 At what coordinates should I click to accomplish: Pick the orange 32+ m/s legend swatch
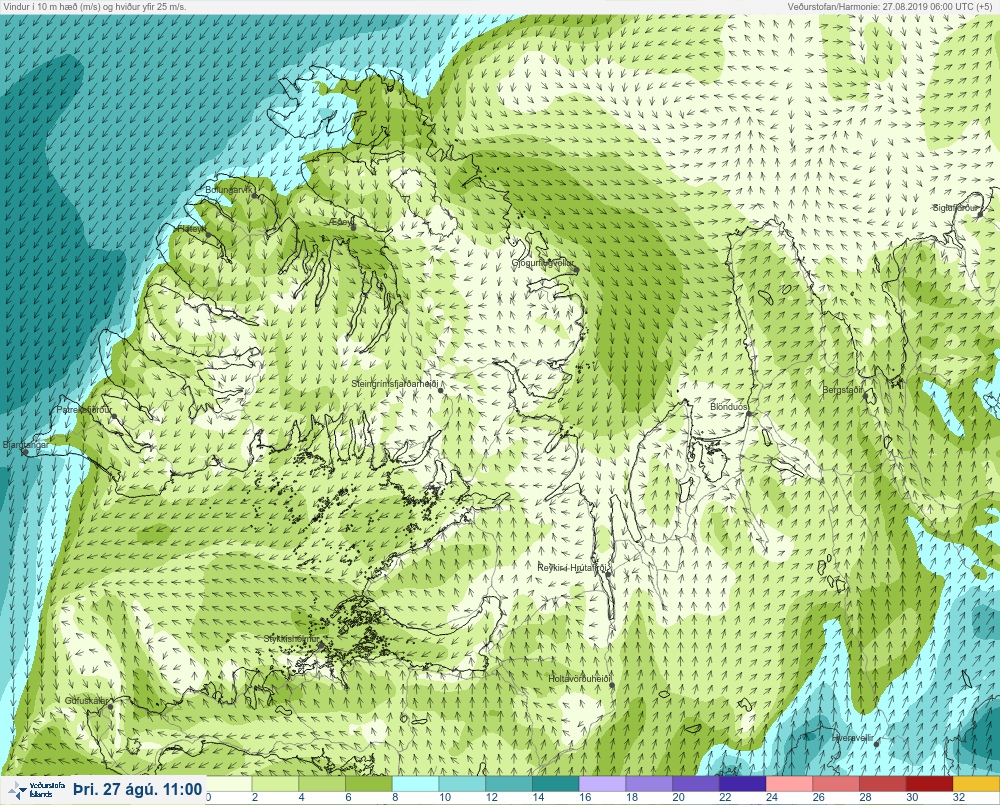976,783
